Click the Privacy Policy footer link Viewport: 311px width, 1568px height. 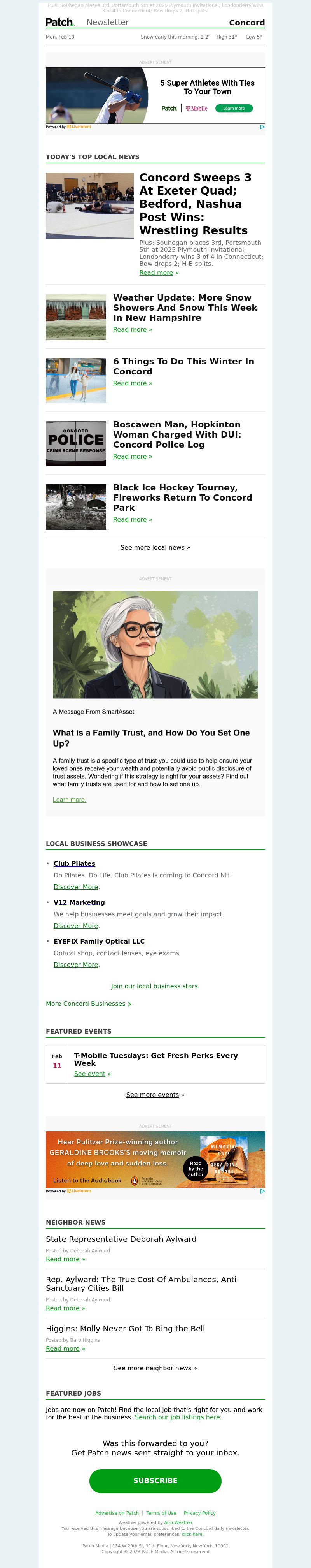click(x=199, y=1513)
